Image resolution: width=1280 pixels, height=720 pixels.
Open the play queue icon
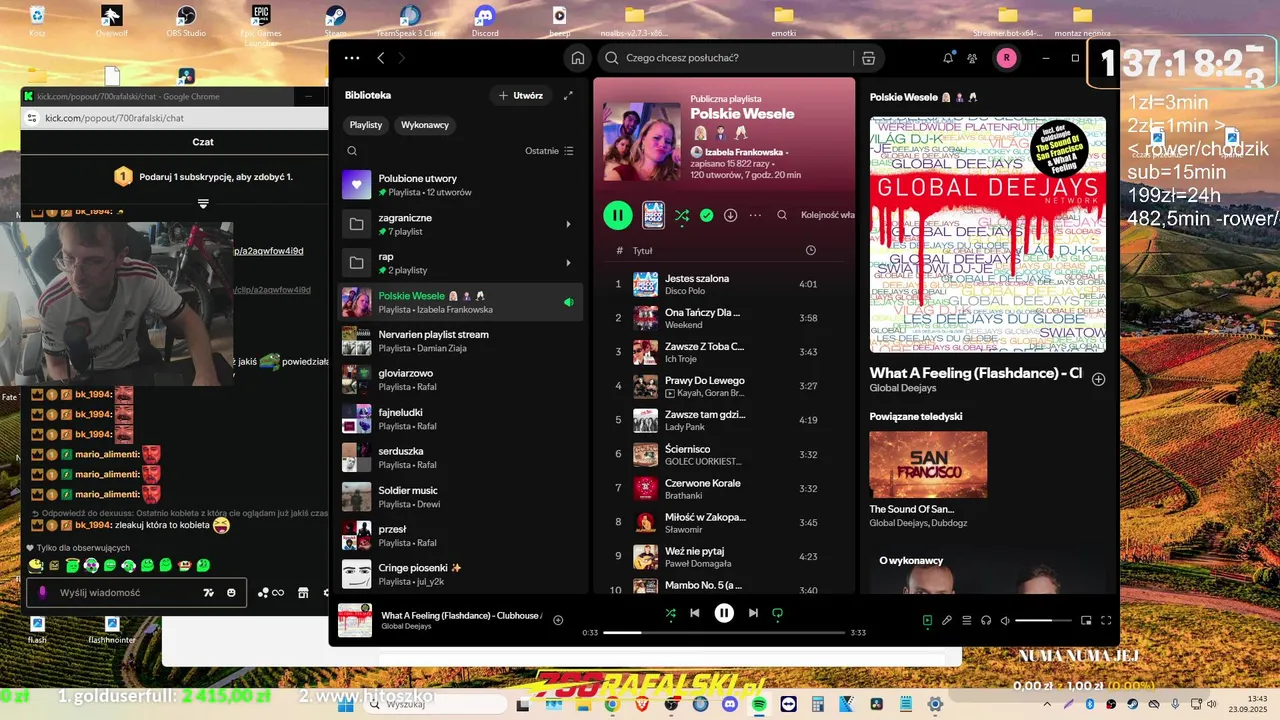click(967, 620)
